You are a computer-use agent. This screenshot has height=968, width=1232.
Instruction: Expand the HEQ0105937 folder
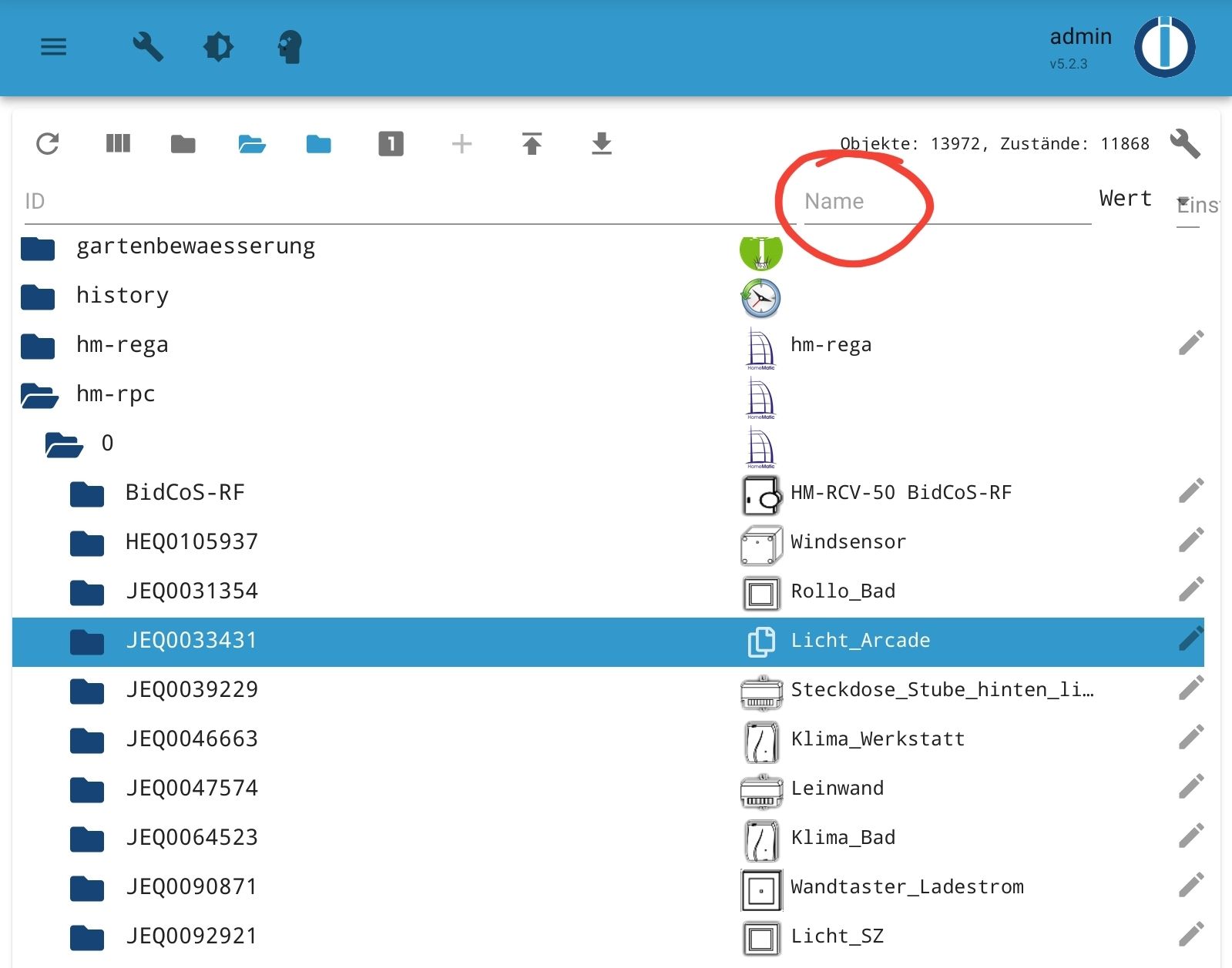tap(87, 544)
